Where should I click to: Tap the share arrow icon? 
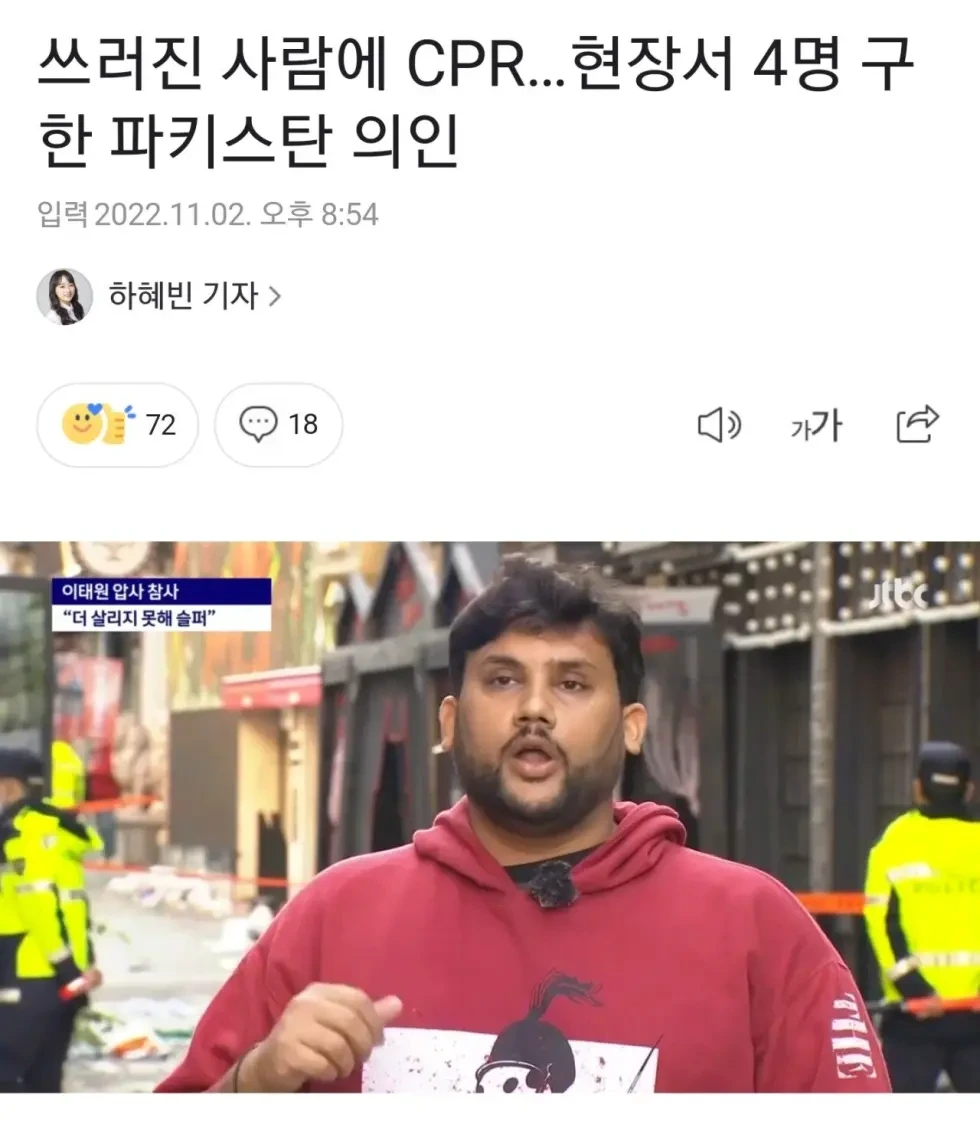click(917, 424)
